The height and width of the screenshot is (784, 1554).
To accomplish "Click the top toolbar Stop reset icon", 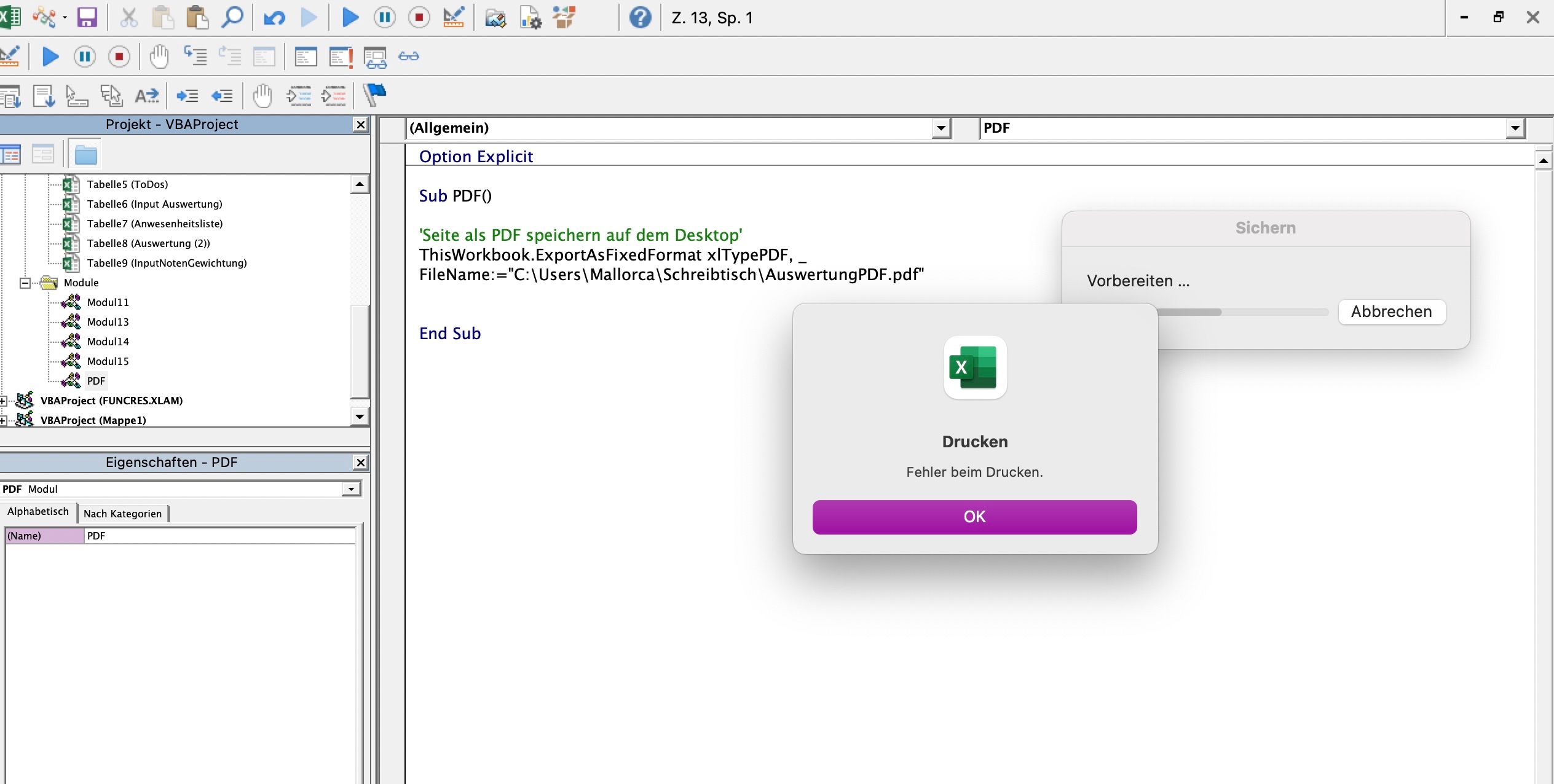I will [419, 17].
